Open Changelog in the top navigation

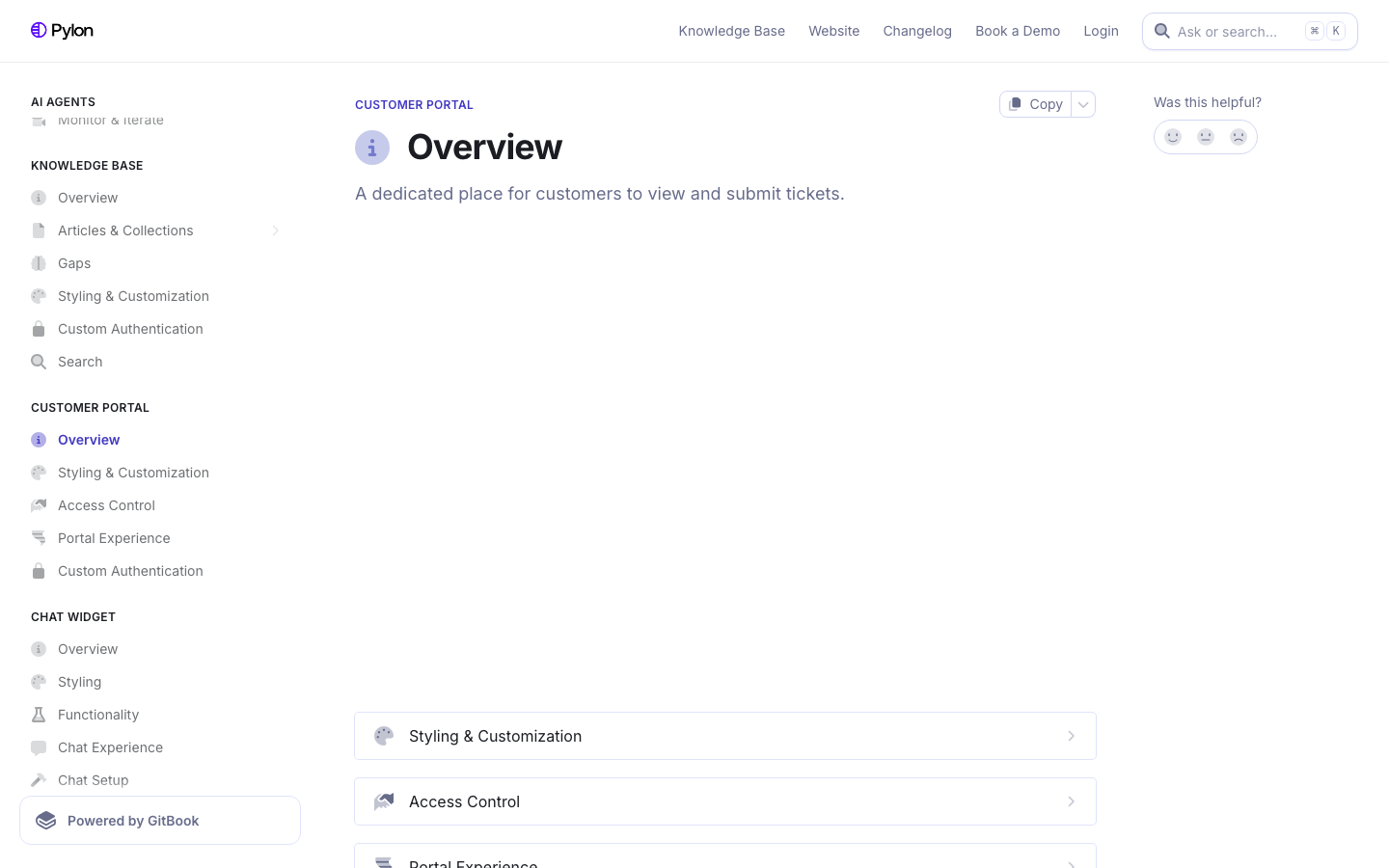click(917, 31)
